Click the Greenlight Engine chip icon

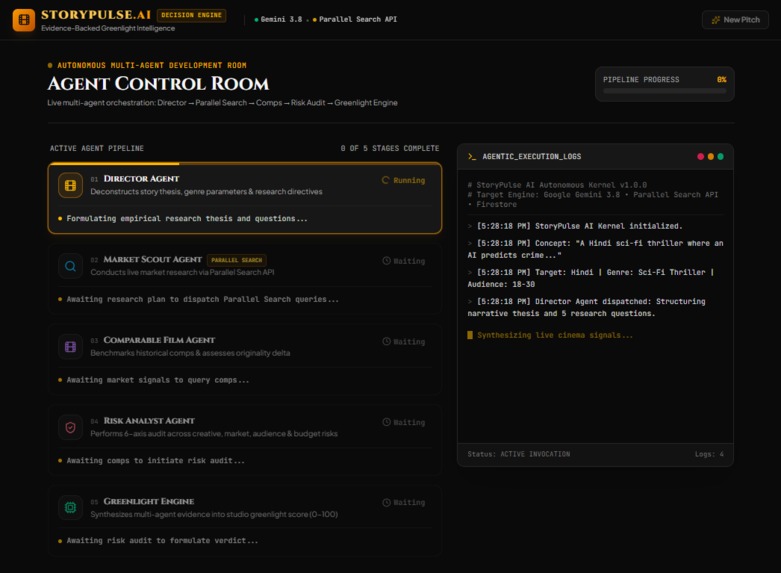70,508
